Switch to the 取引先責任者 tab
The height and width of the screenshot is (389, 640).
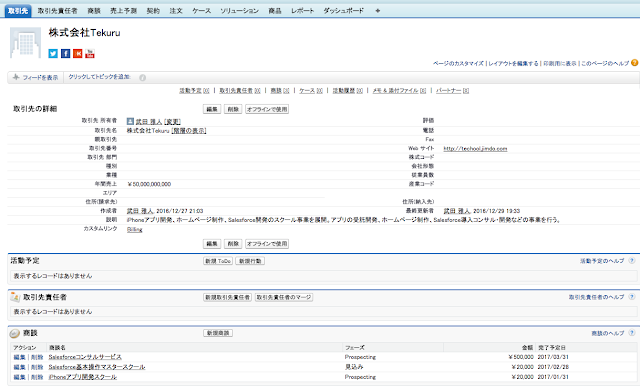(x=58, y=11)
